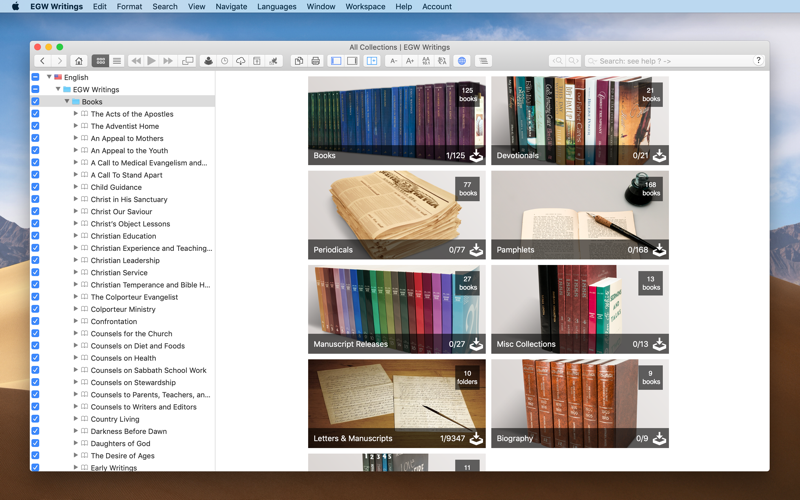
Task: Go to previous search result
Action: click(x=557, y=61)
